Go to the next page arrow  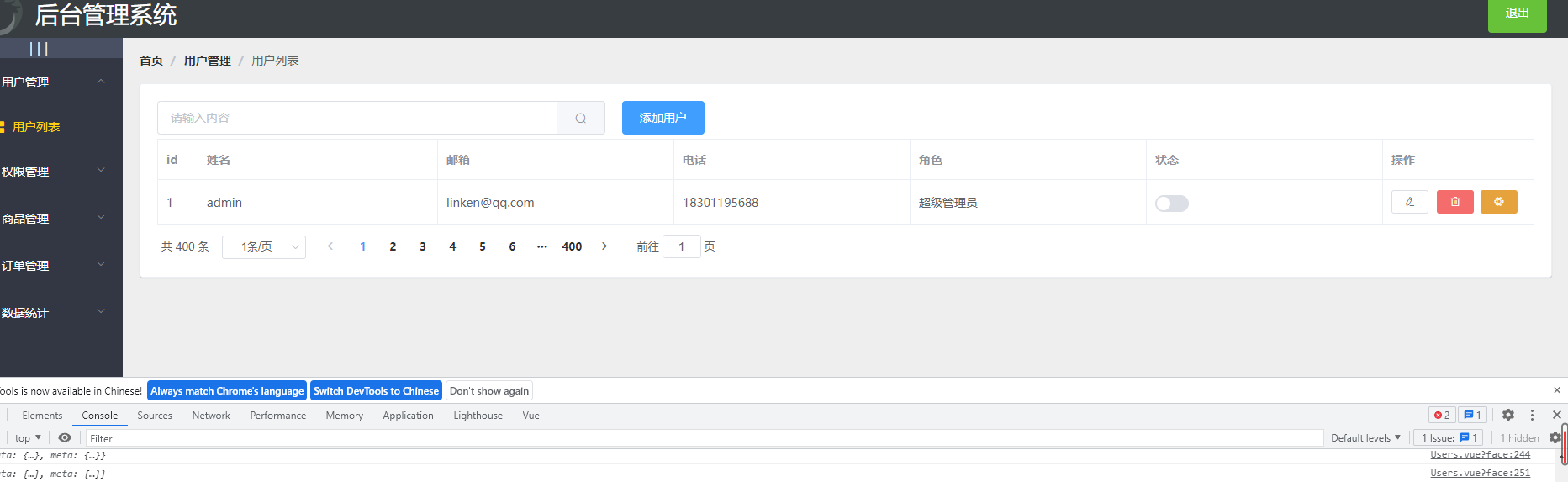point(604,246)
